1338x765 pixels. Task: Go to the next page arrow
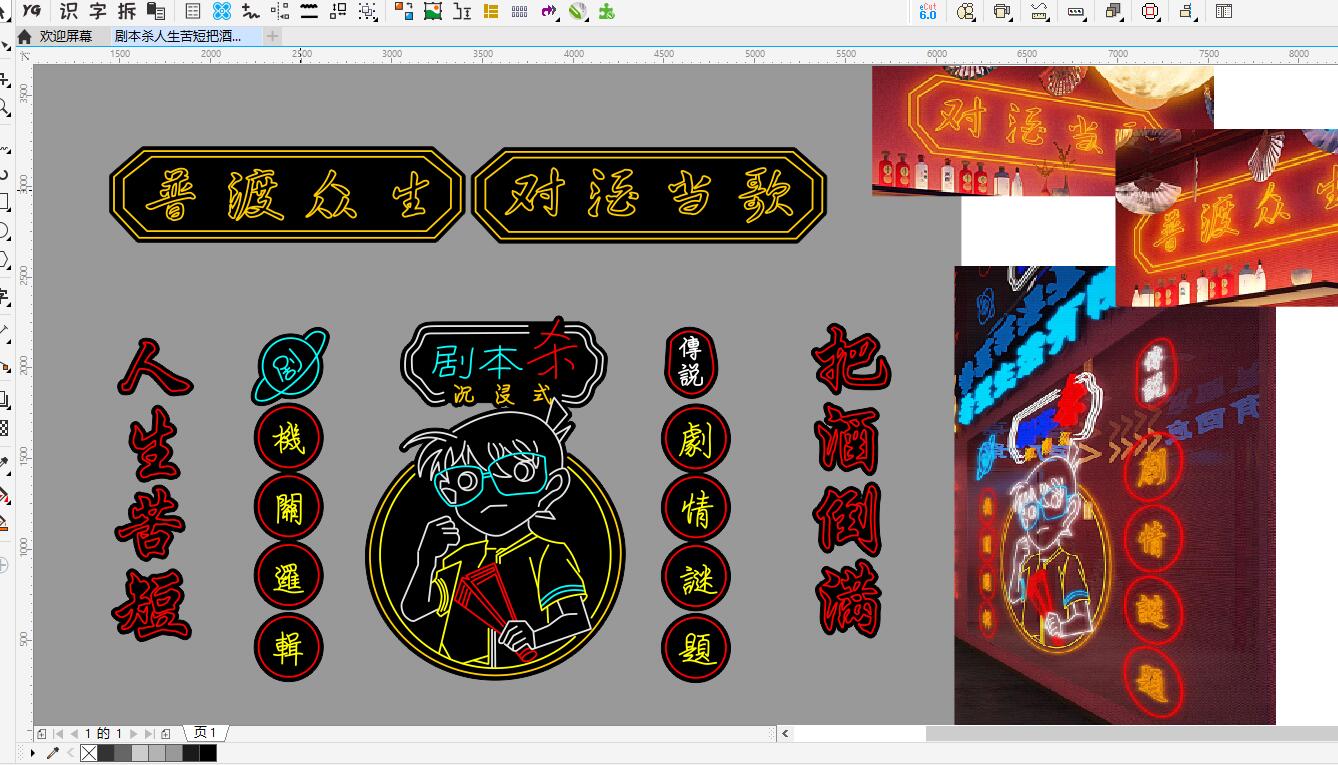pyautogui.click(x=133, y=733)
